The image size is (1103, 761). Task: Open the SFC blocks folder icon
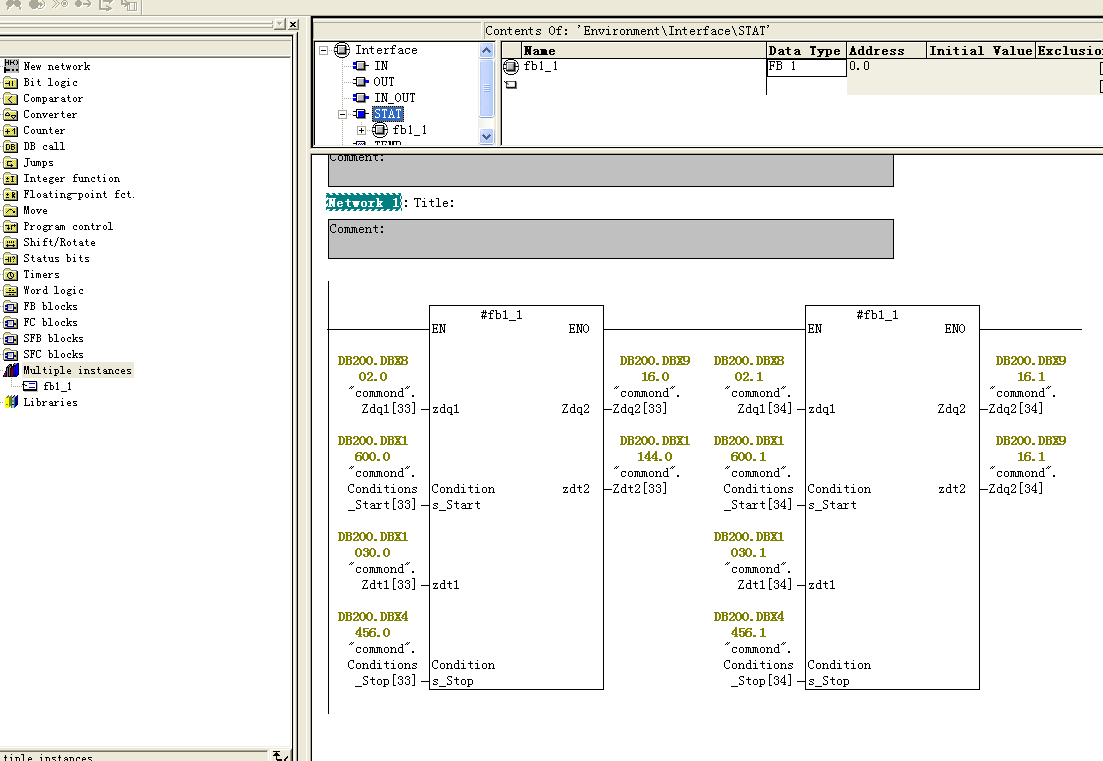[11, 354]
